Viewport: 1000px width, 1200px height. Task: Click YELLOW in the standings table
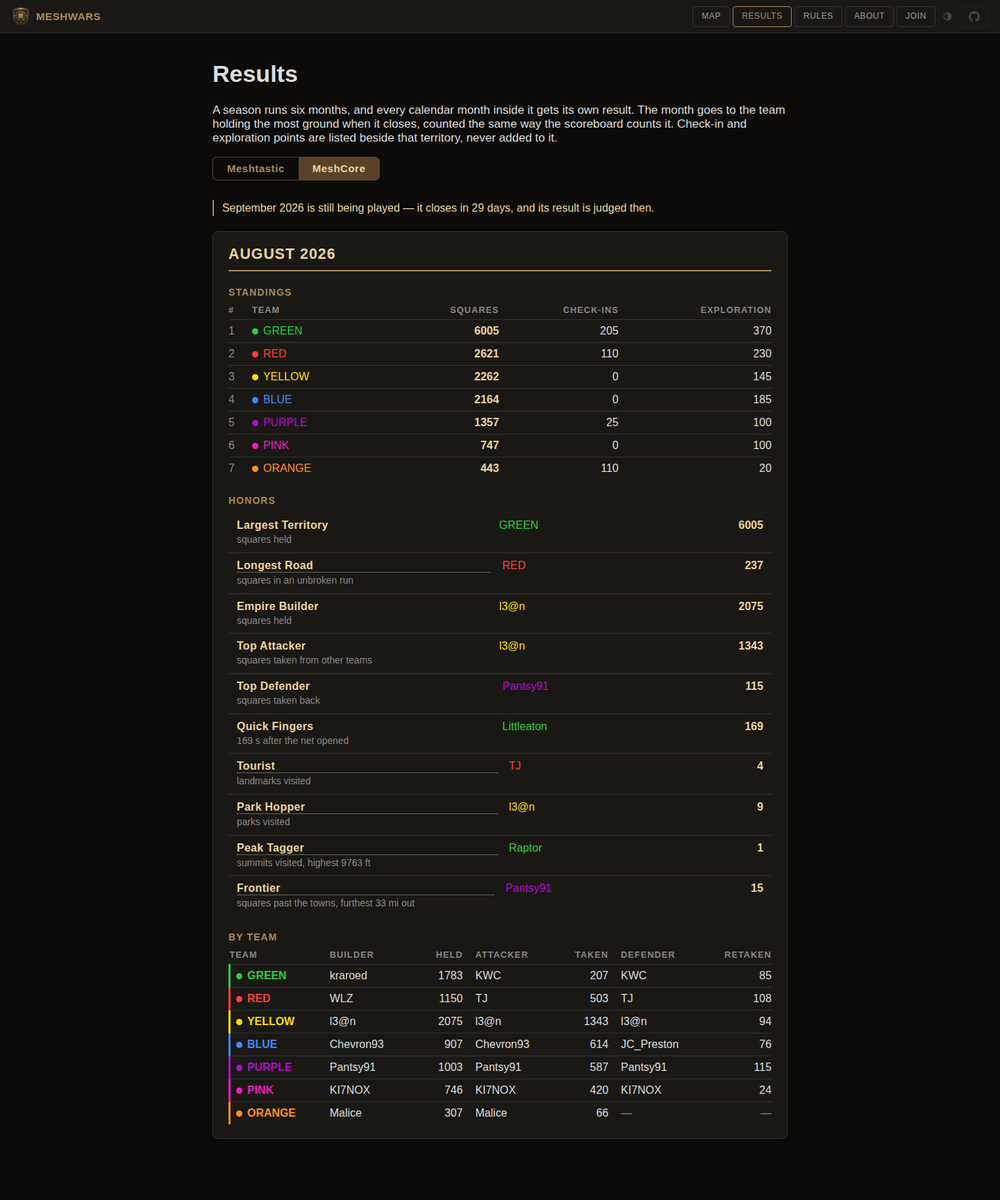click(x=286, y=377)
